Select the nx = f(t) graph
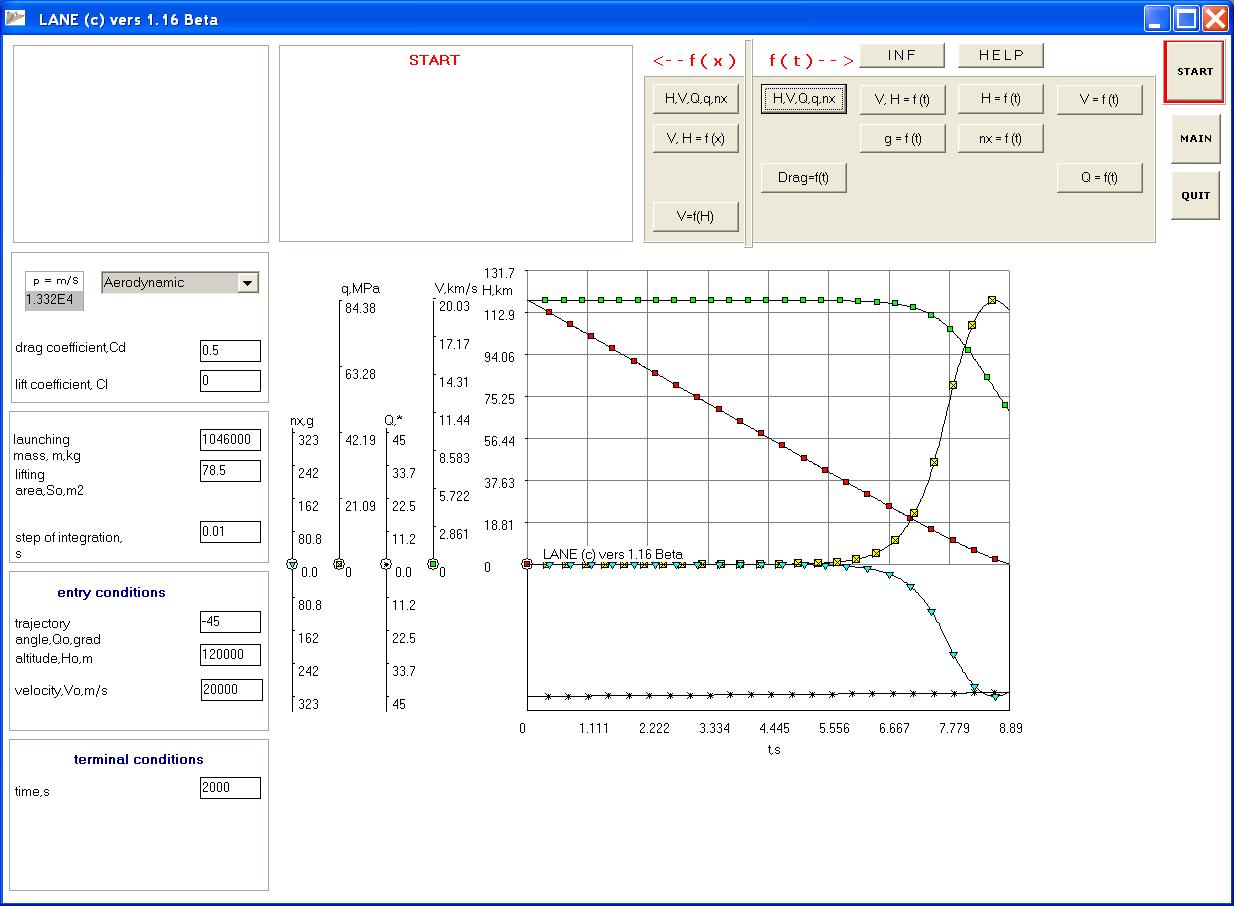The image size is (1234, 906). coord(1000,139)
